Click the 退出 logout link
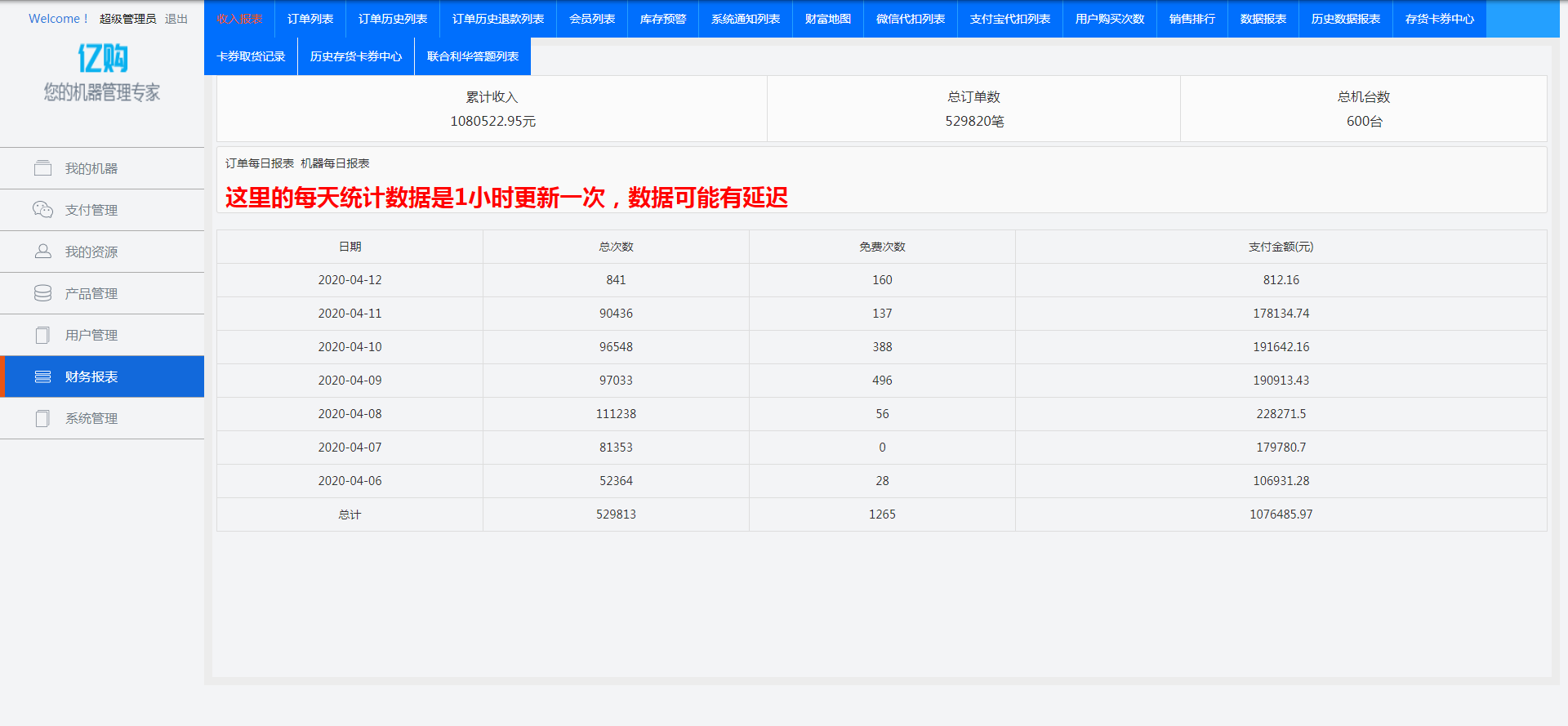 pos(176,19)
